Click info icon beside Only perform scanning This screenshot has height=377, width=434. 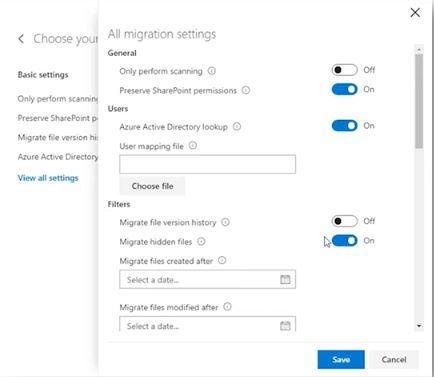tap(212, 71)
